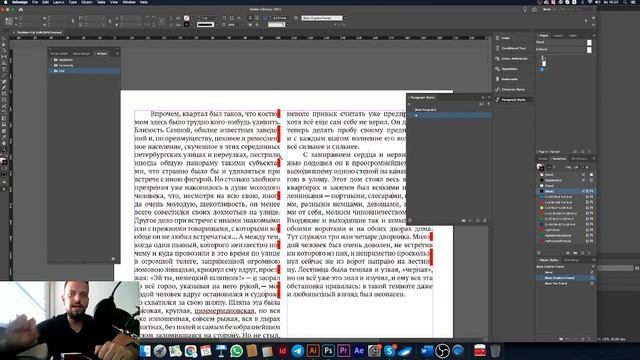This screenshot has width=640, height=360.
Task: Click the Home icon under window controls
Action: pyautogui.click(x=20, y=9)
